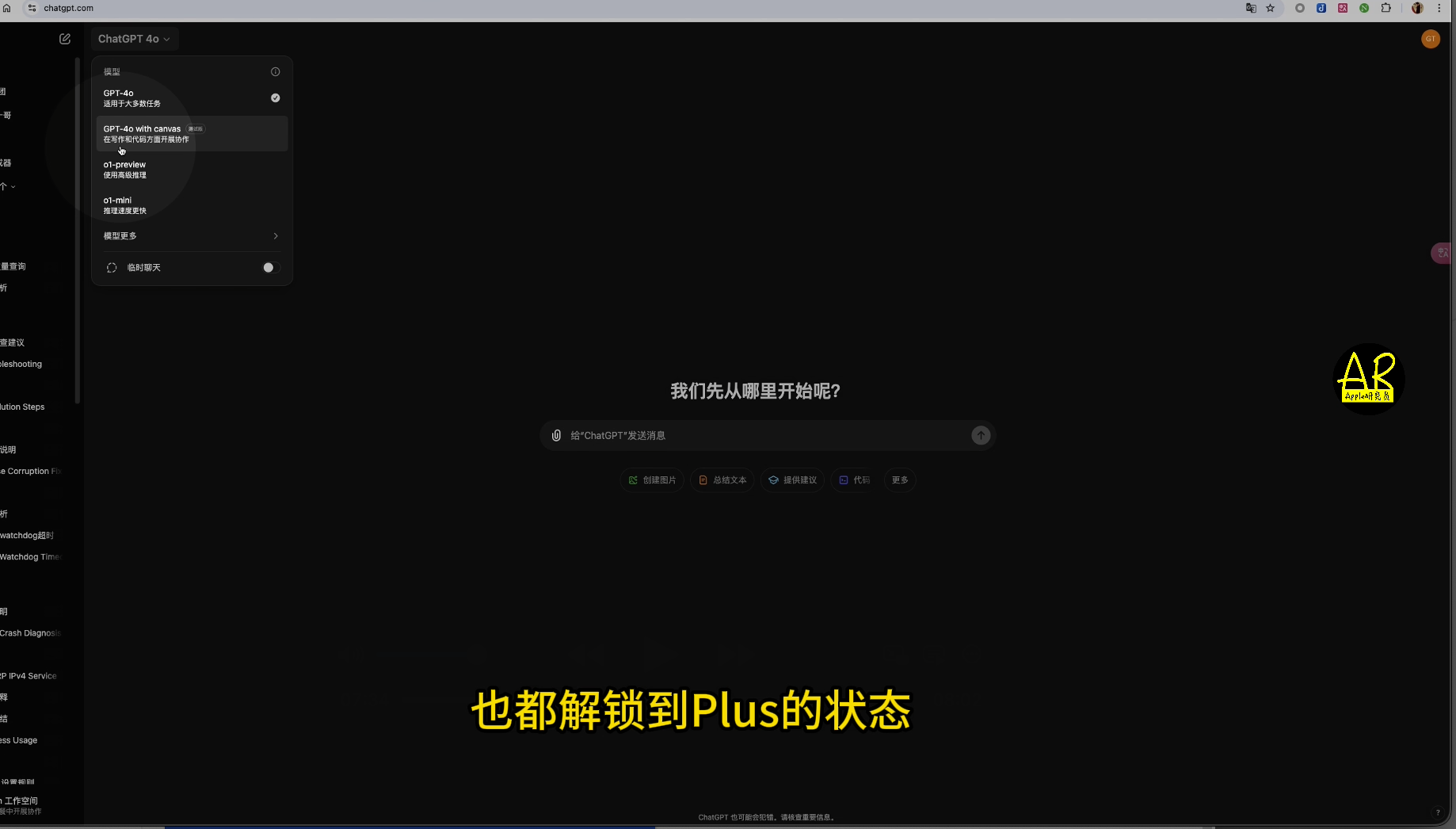Click the bookmark star in address bar

pos(1271,8)
